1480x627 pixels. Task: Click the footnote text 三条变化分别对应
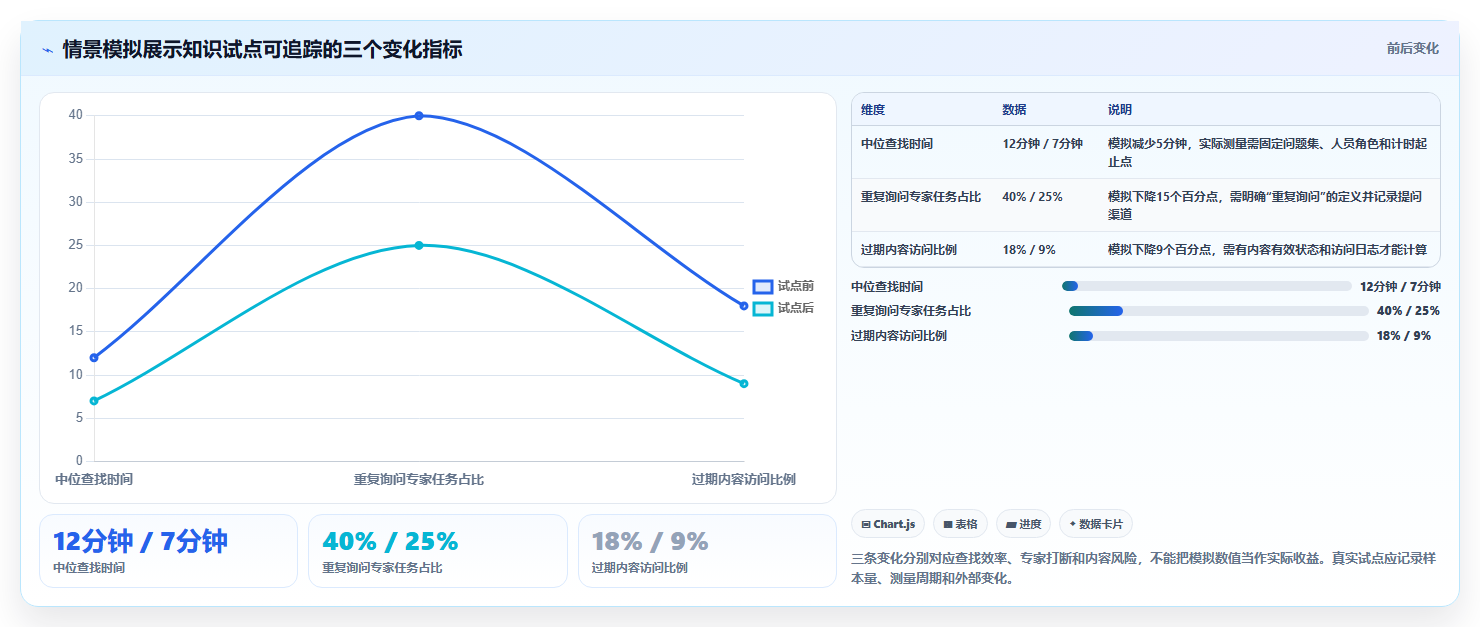click(1144, 568)
